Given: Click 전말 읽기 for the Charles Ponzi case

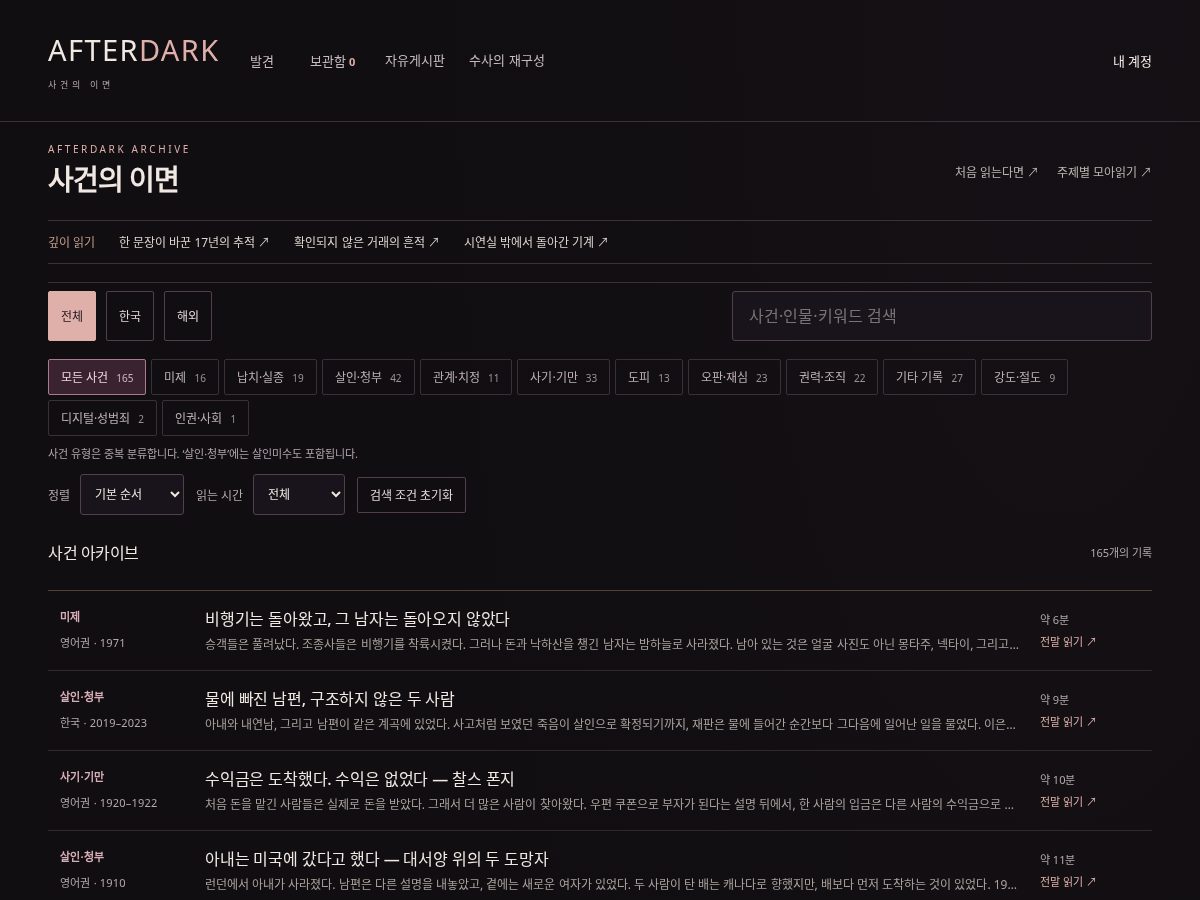Looking at the screenshot, I should pyautogui.click(x=1068, y=802).
